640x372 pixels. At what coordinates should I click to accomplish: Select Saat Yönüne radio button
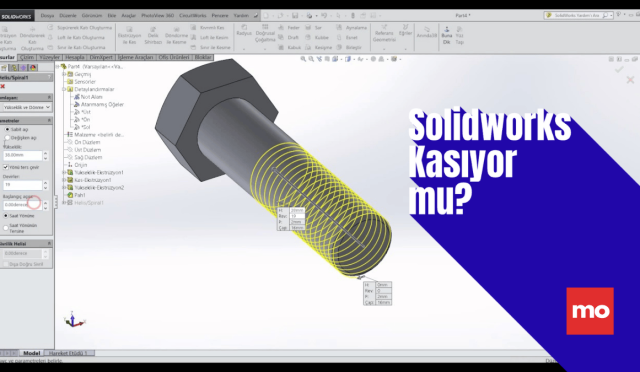tap(6, 216)
